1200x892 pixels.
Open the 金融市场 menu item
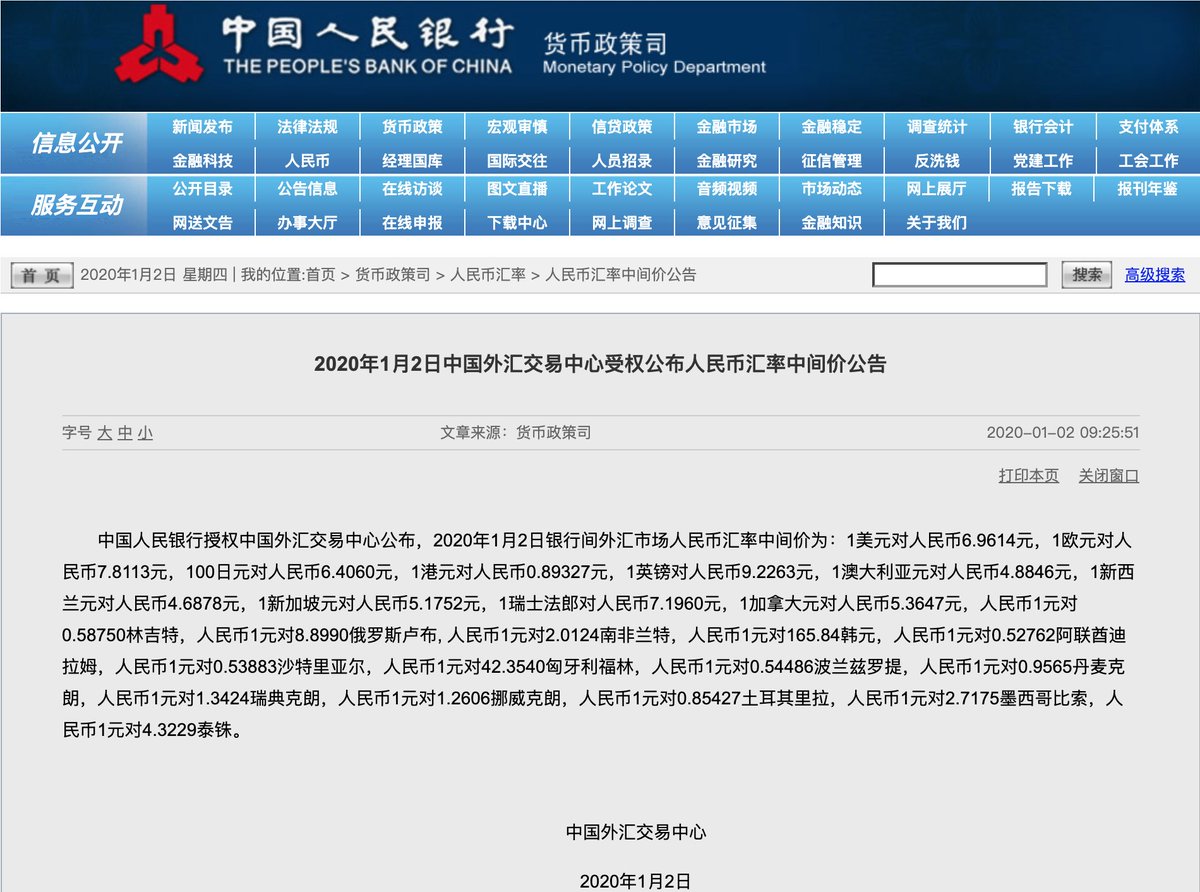pyautogui.click(x=727, y=127)
